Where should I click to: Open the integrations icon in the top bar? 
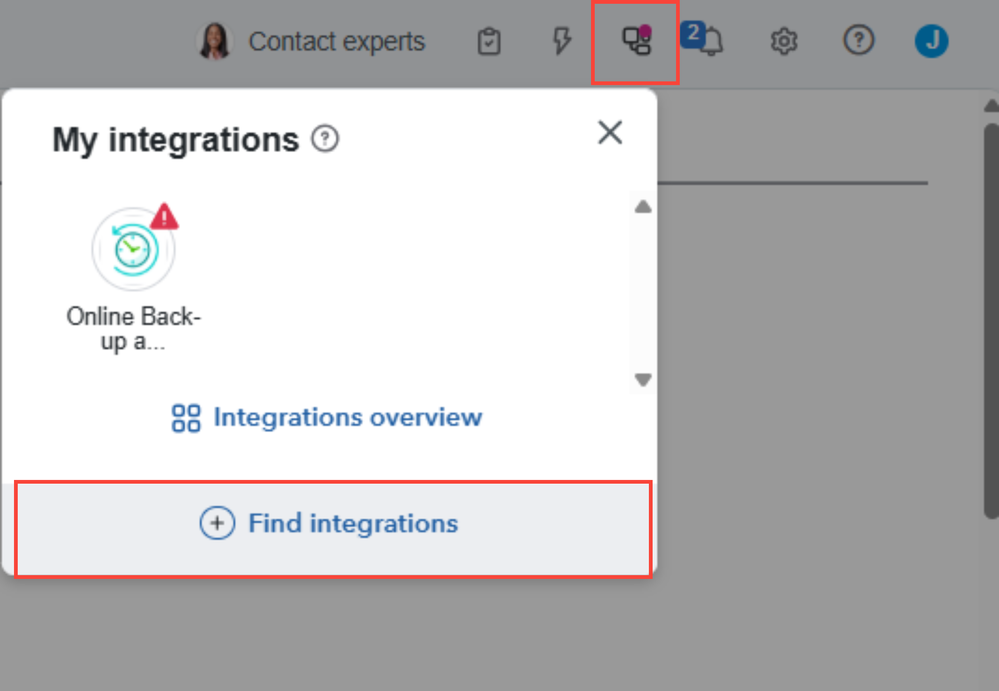coord(634,41)
